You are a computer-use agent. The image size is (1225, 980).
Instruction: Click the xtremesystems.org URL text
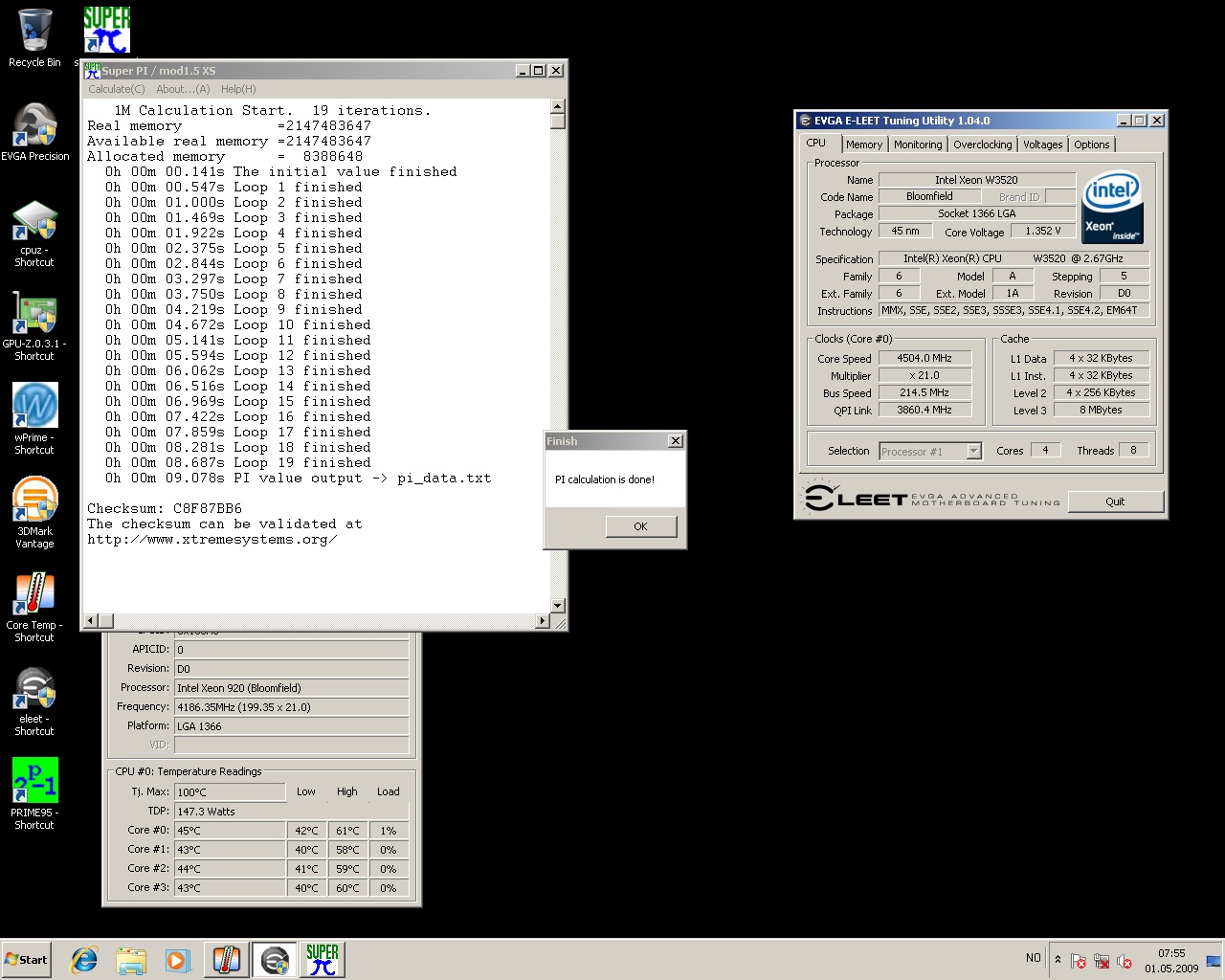click(212, 539)
